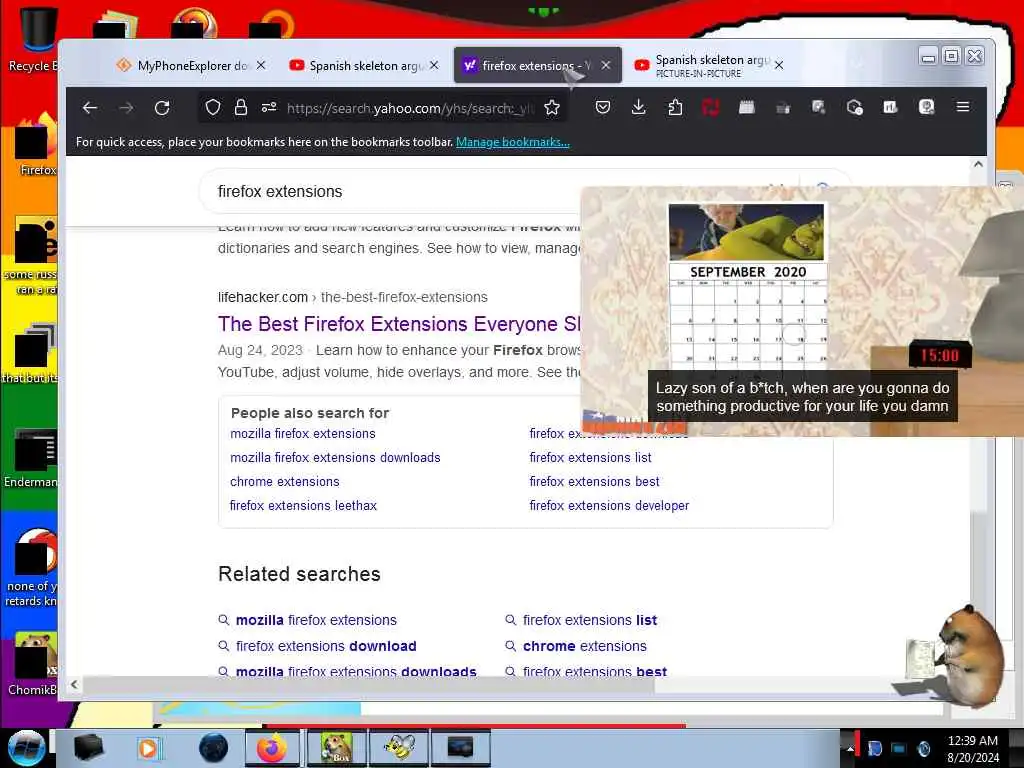This screenshot has height=768, width=1024.
Task: Open The Best Firefox Extensions lifehacker result
Action: 399,324
